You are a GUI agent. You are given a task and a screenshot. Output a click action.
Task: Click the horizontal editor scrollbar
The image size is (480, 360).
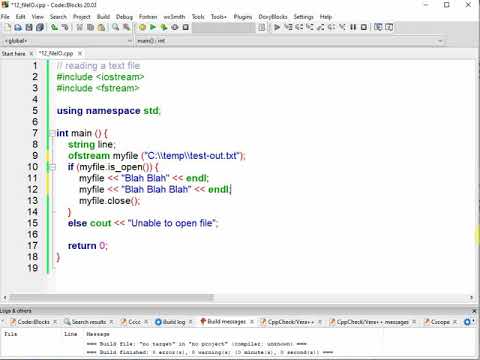111,297
